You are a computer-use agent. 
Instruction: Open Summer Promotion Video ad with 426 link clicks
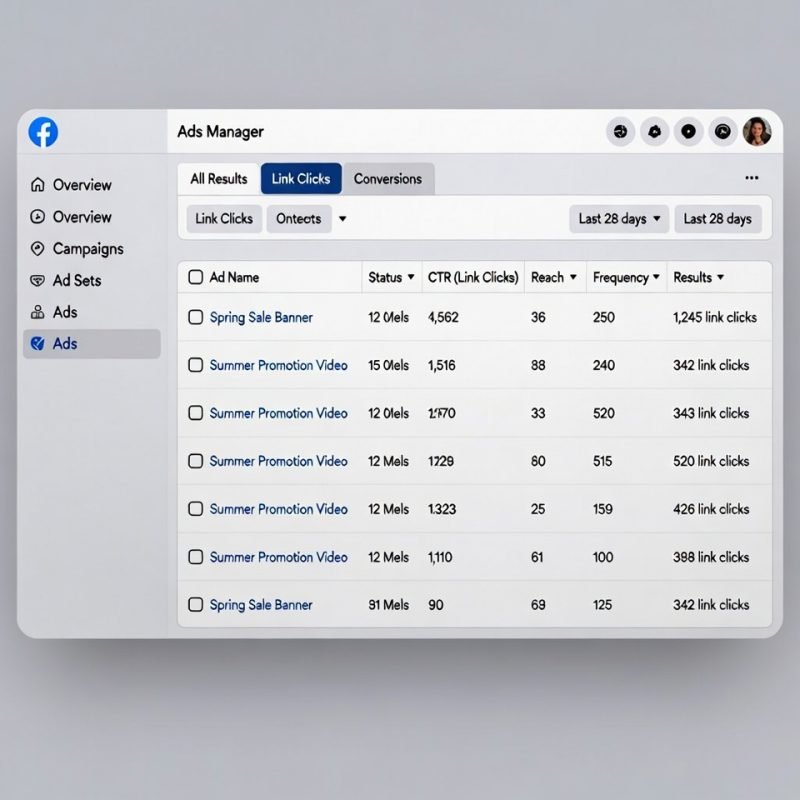[279, 509]
